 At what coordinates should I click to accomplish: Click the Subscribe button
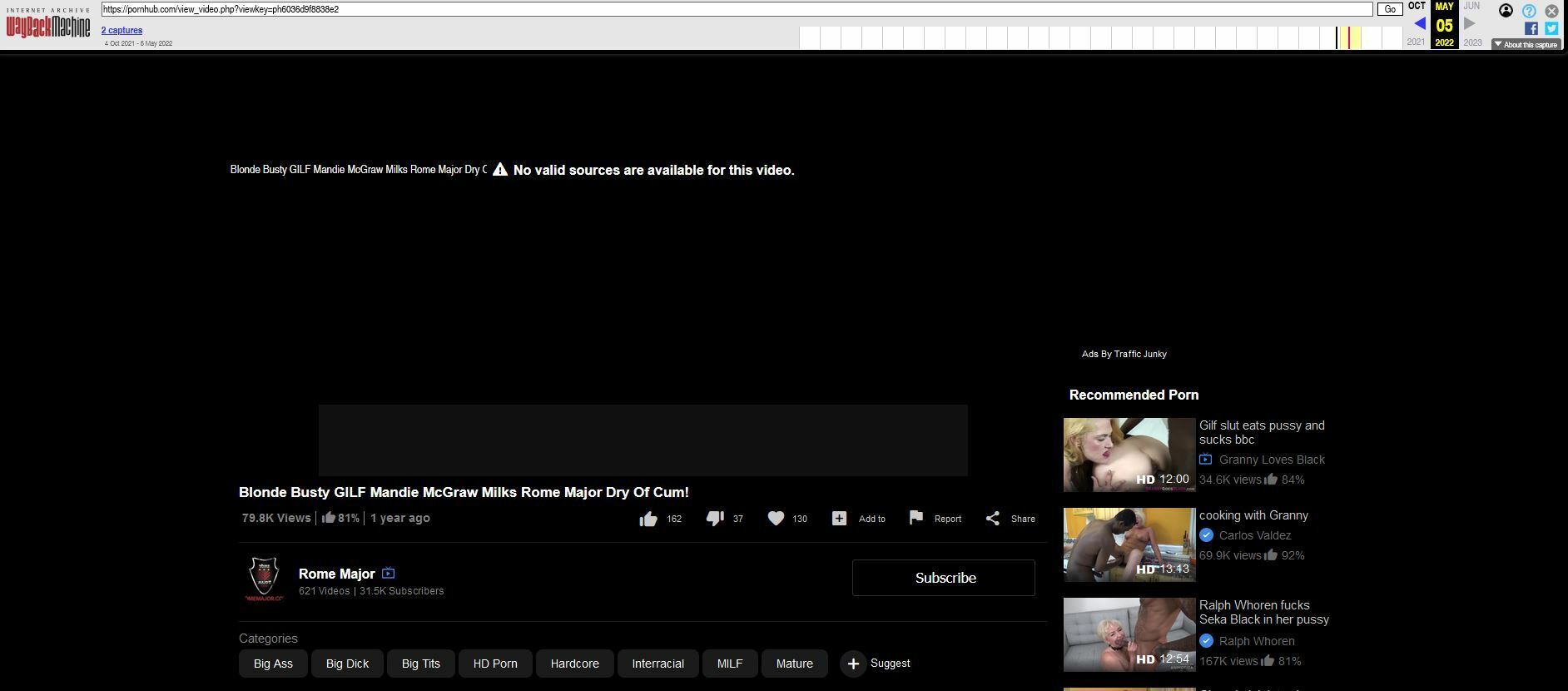click(944, 578)
